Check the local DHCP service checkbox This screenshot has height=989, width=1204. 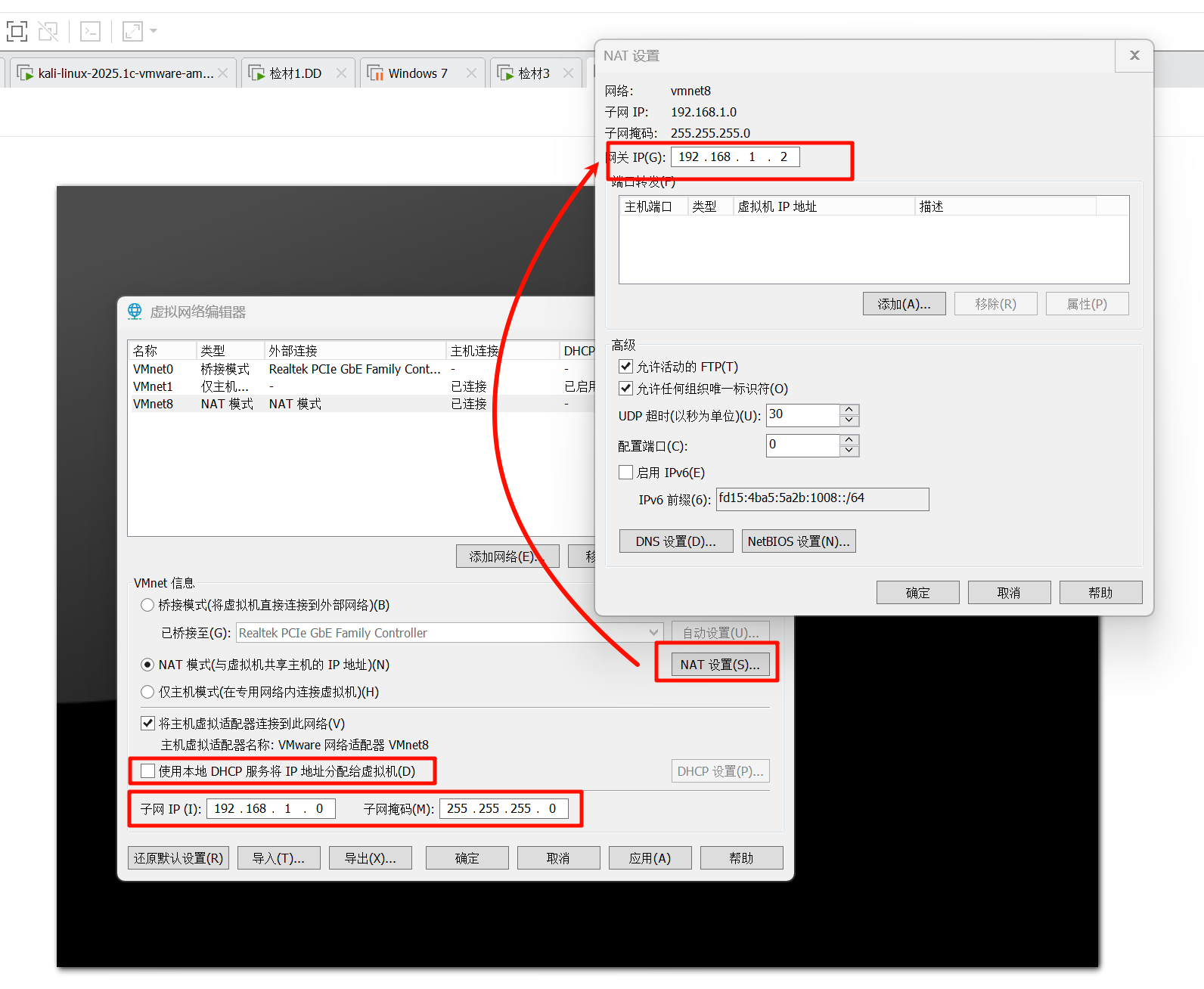(x=148, y=771)
